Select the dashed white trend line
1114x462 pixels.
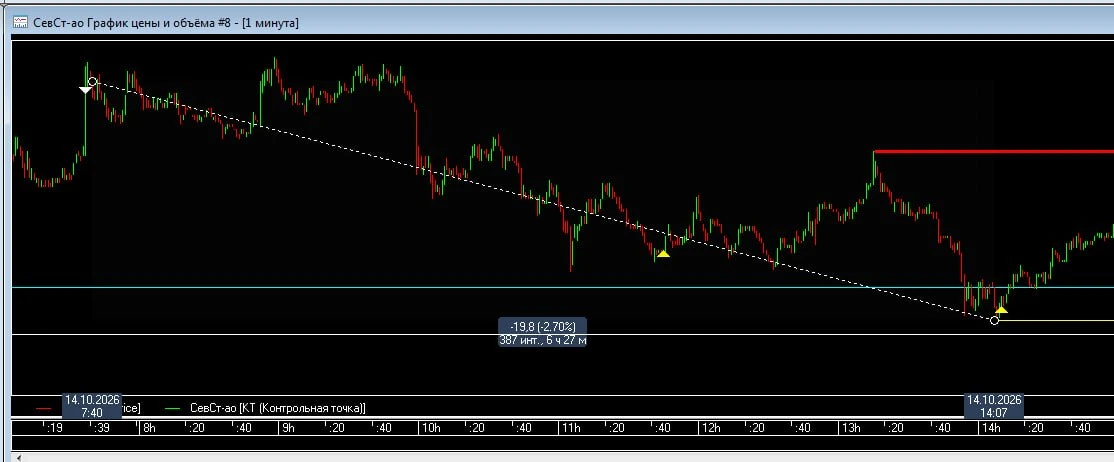pos(543,201)
